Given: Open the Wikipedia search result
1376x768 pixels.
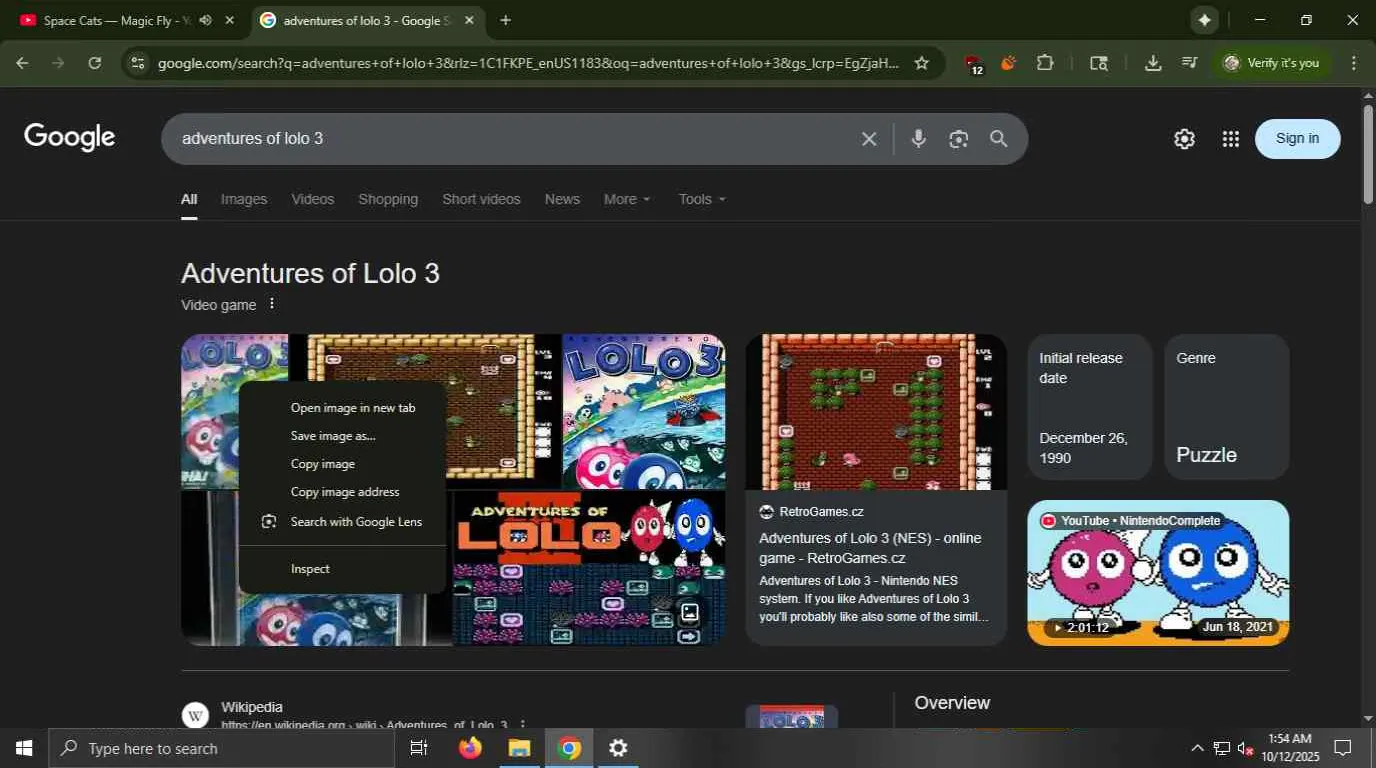Looking at the screenshot, I should coord(252,707).
